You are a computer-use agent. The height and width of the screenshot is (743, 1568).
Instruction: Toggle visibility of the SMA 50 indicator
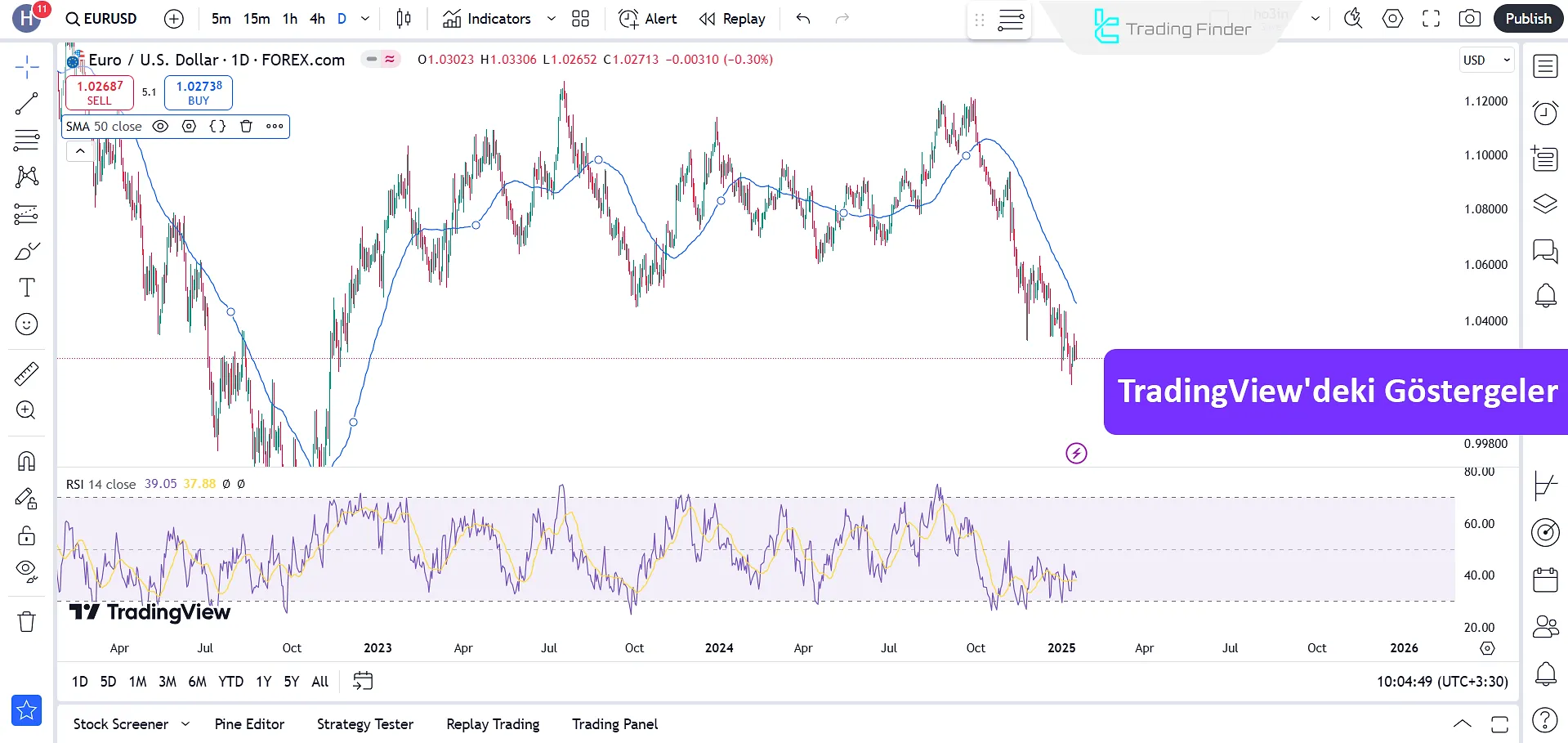click(160, 126)
